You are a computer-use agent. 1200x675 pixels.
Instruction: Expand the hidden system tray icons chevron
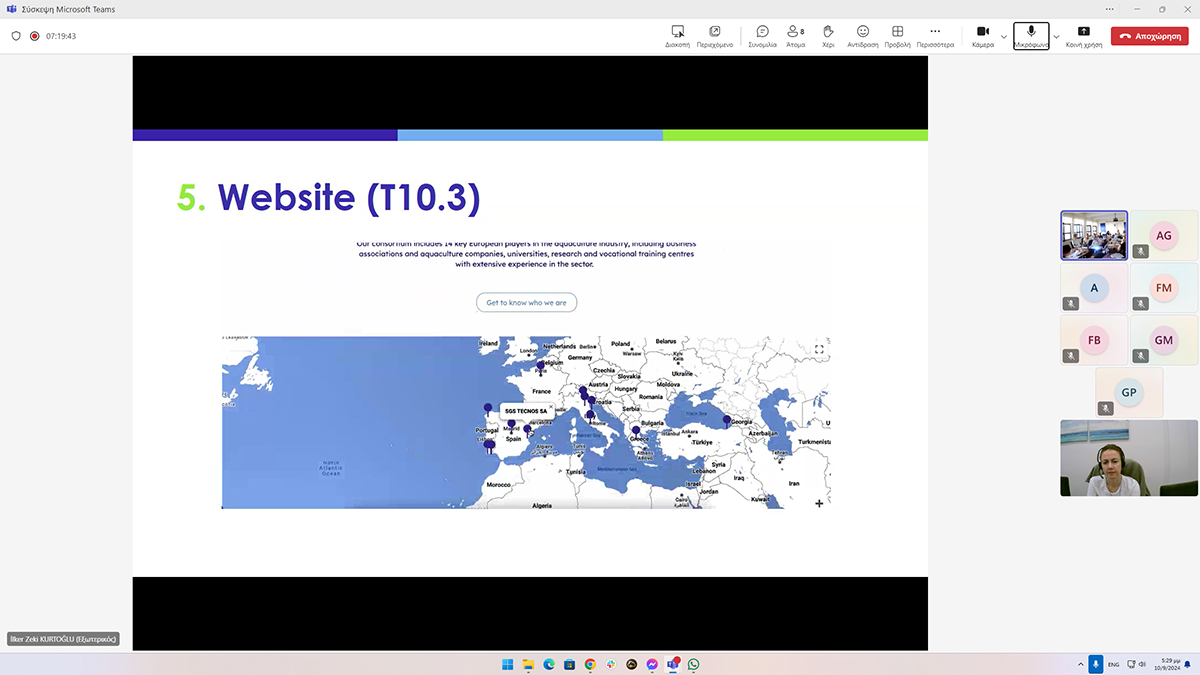click(x=1081, y=664)
